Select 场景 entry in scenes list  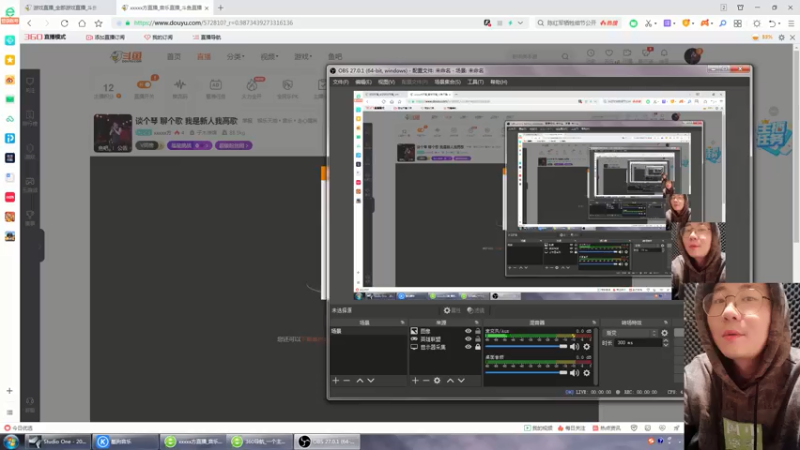[368, 331]
